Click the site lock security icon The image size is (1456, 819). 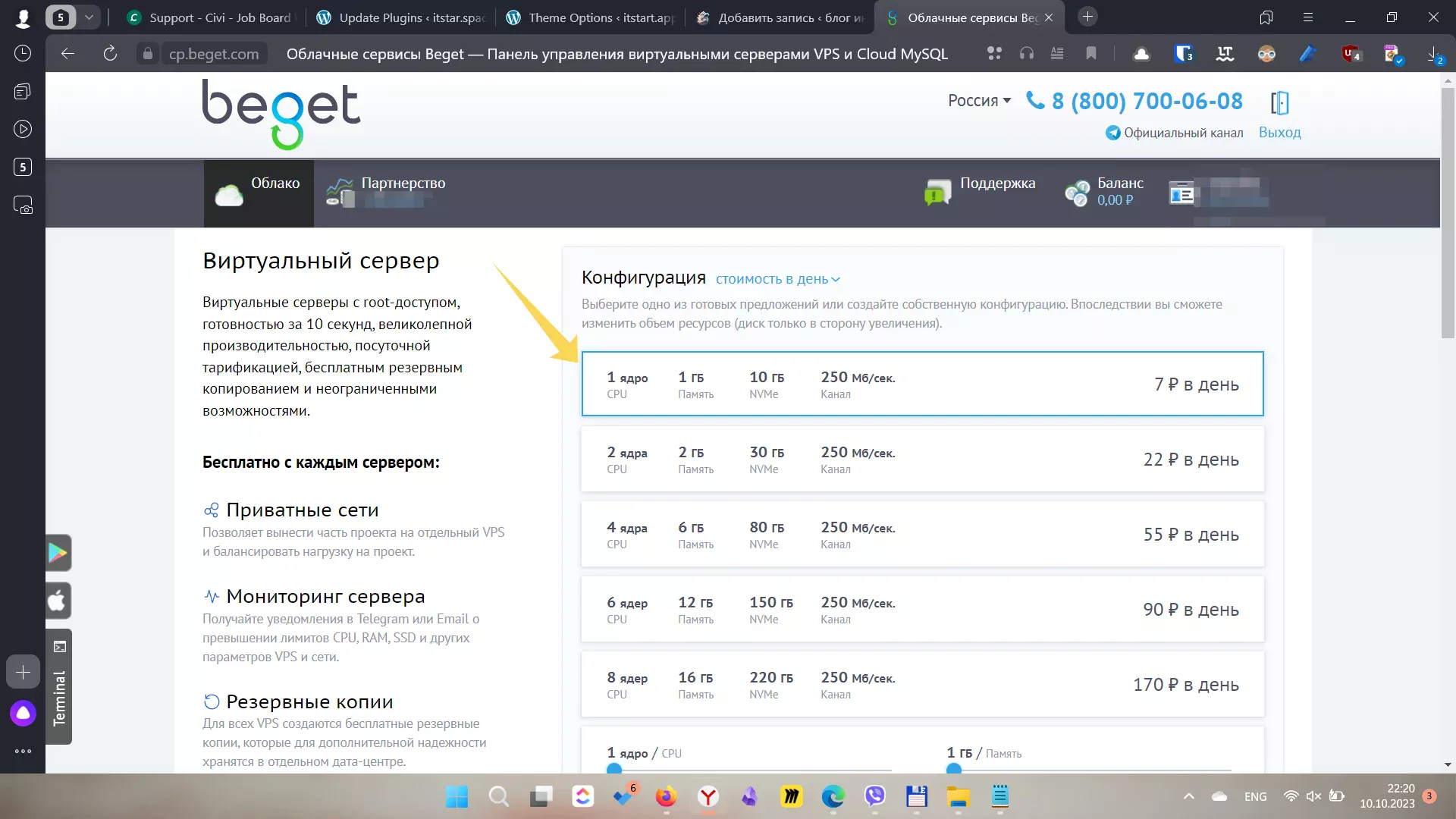[148, 54]
